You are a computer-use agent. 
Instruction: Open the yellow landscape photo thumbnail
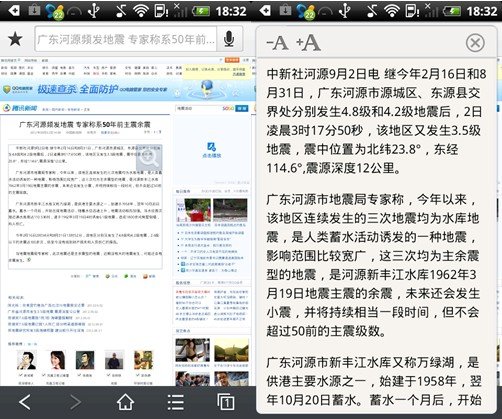coord(231,350)
